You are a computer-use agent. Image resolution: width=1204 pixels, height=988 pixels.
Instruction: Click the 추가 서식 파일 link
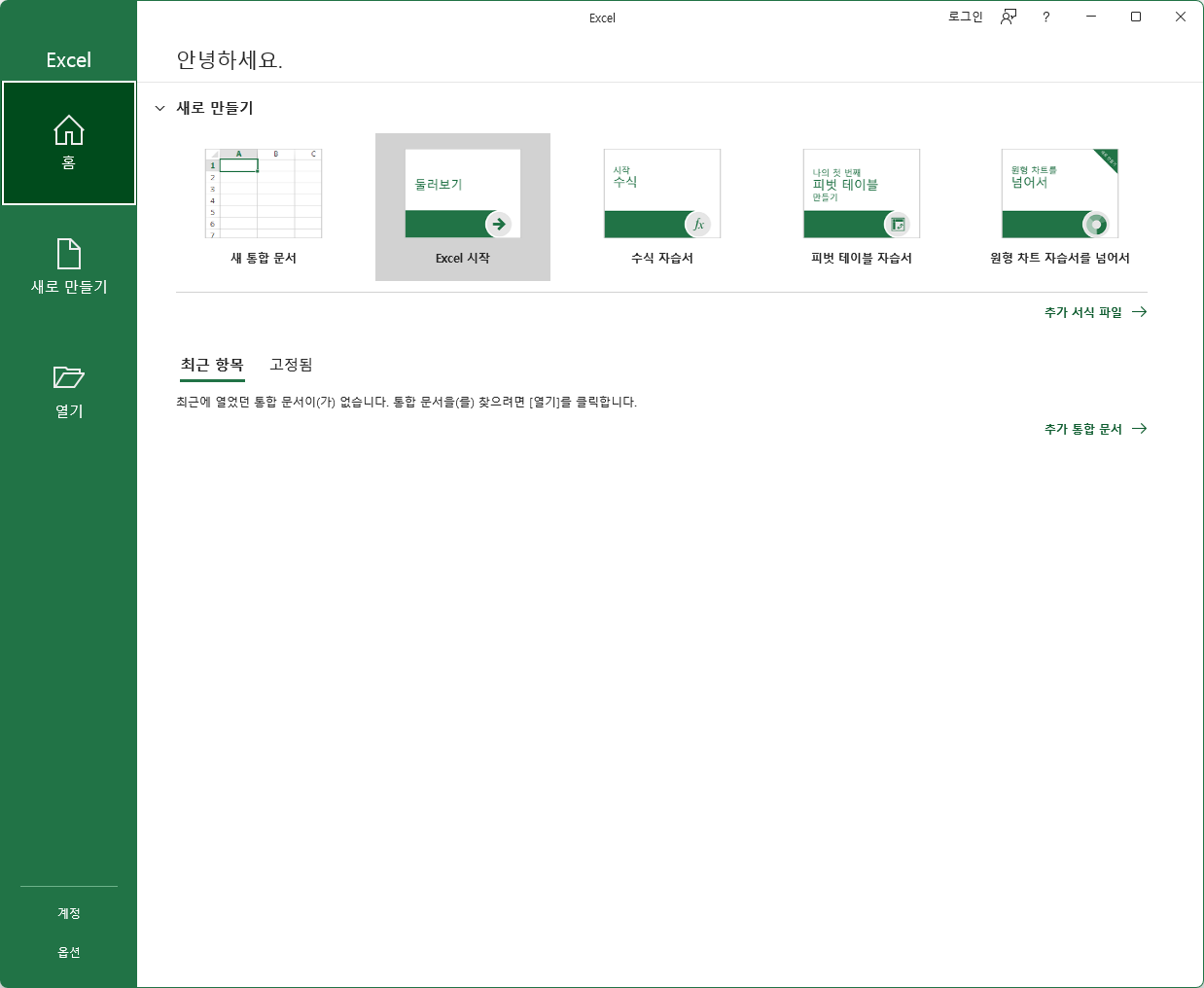click(1096, 312)
